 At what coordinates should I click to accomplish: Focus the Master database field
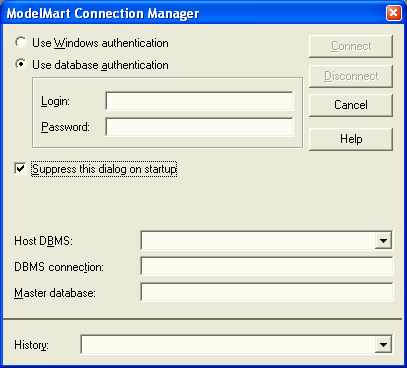point(267,292)
